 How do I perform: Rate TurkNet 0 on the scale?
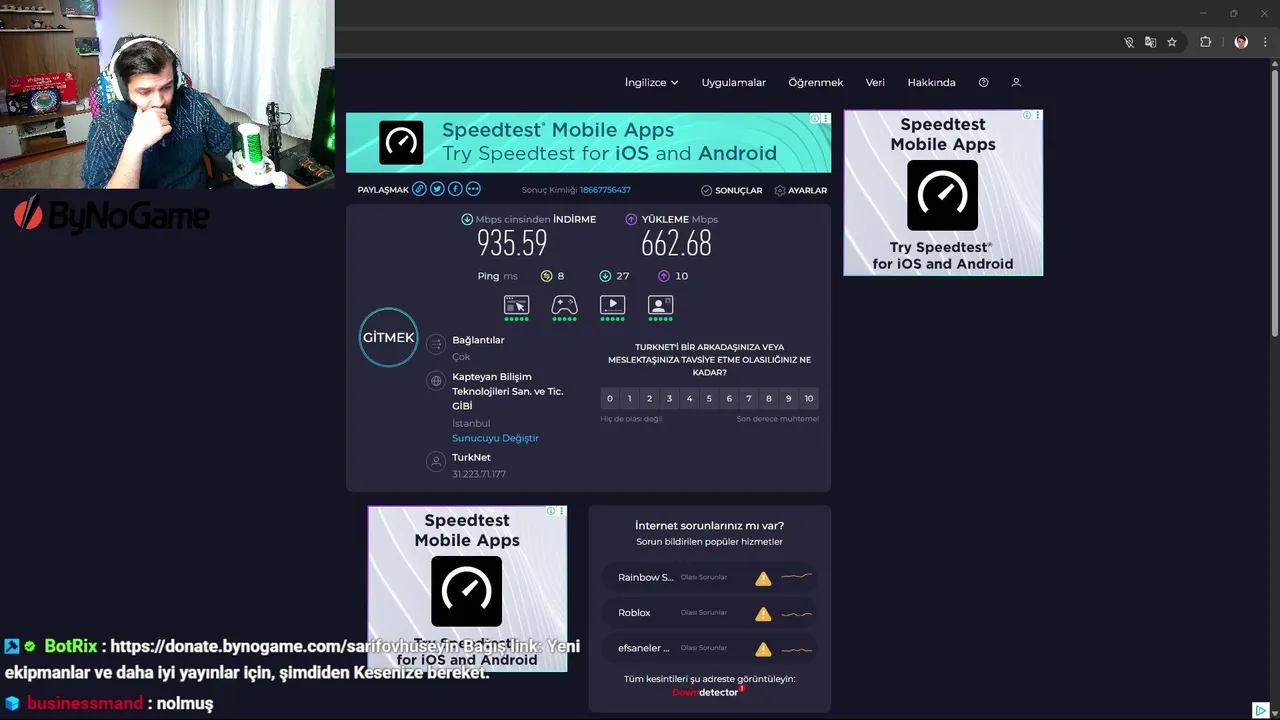(x=610, y=398)
